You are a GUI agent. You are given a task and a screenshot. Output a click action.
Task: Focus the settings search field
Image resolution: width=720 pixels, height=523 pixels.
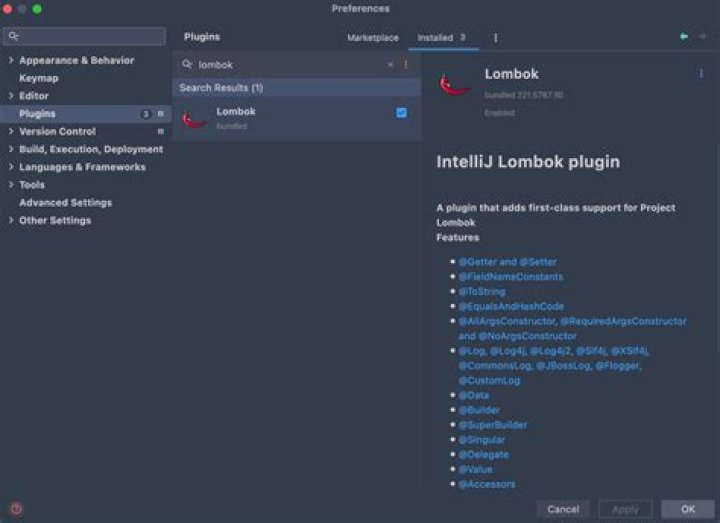[84, 36]
